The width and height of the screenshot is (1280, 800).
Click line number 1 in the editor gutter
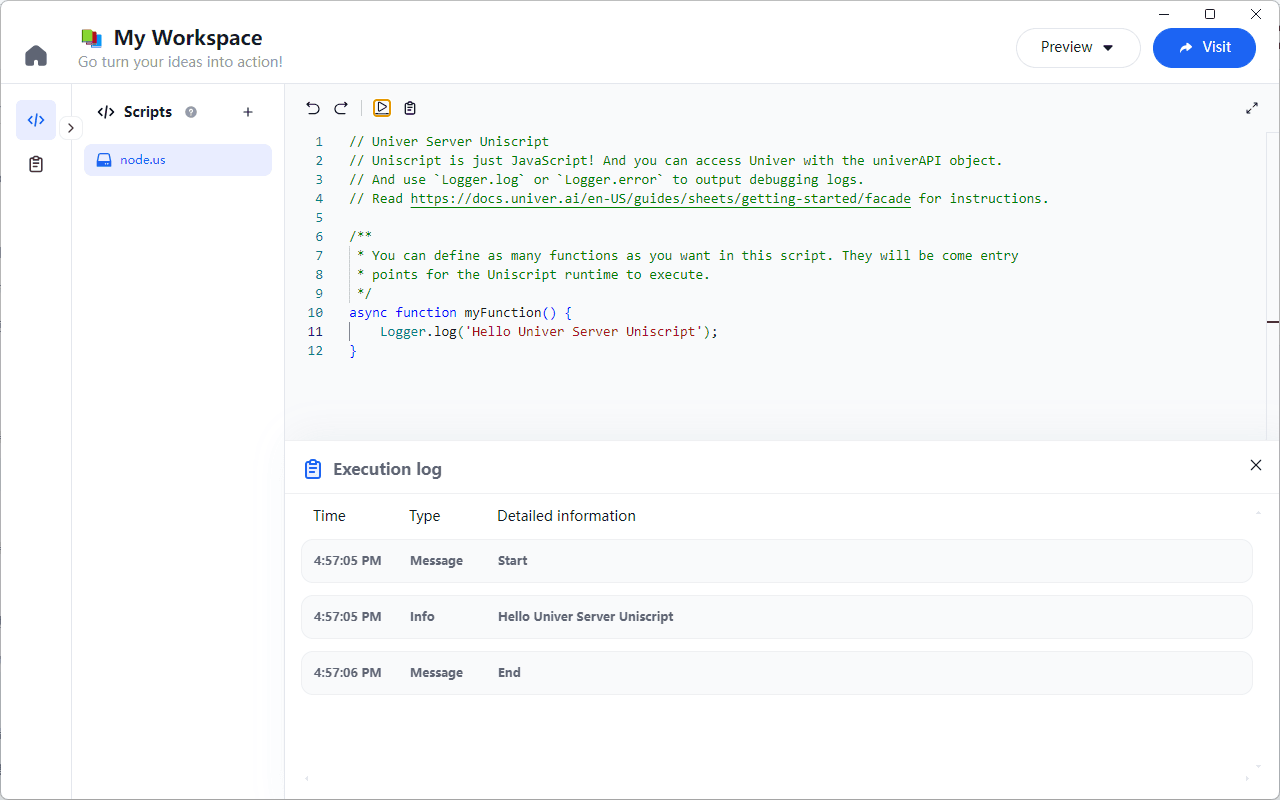point(319,142)
